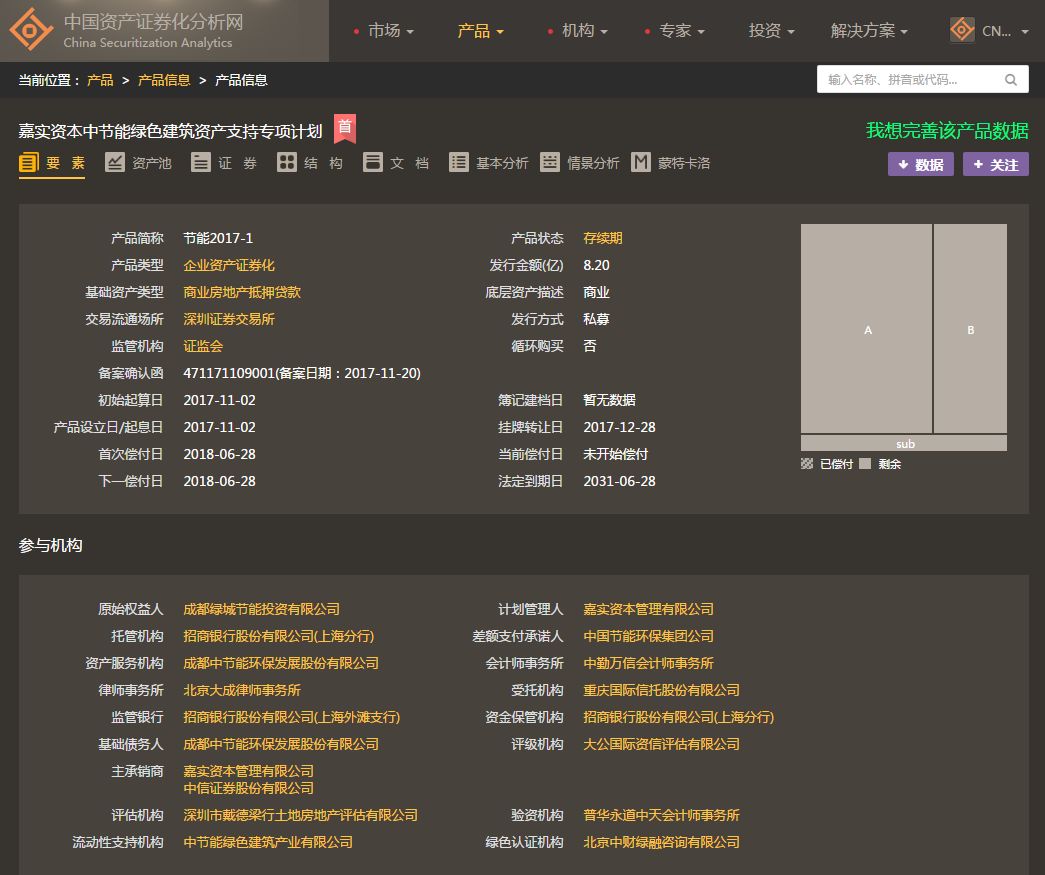The image size is (1045, 875).
Task: Open 中节能绿色建筑产业有限公司 link
Action: (x=268, y=842)
